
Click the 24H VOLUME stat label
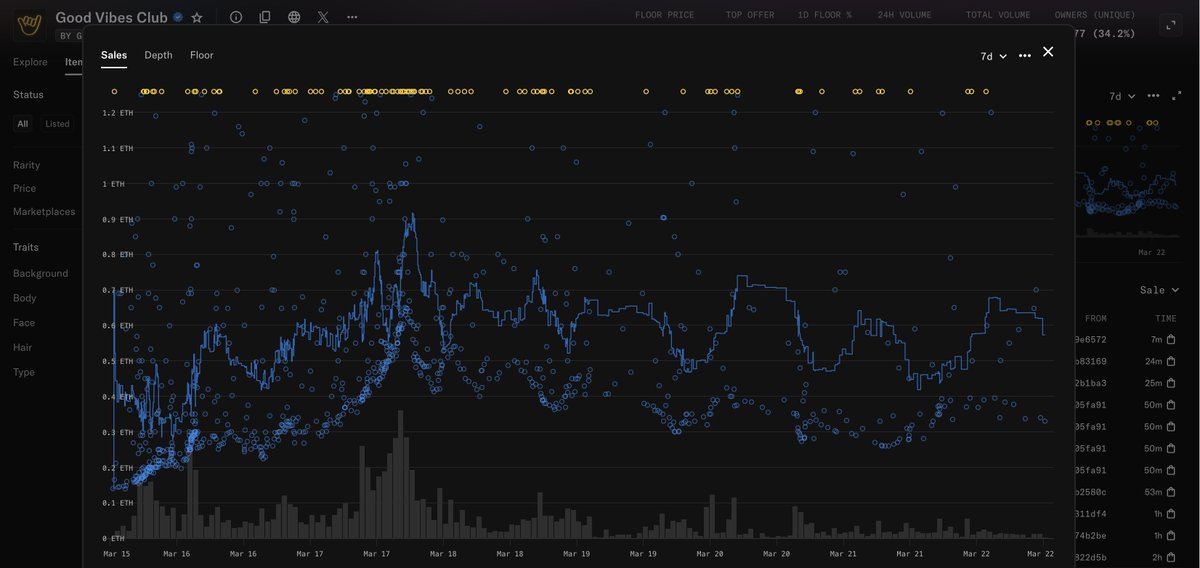point(904,15)
